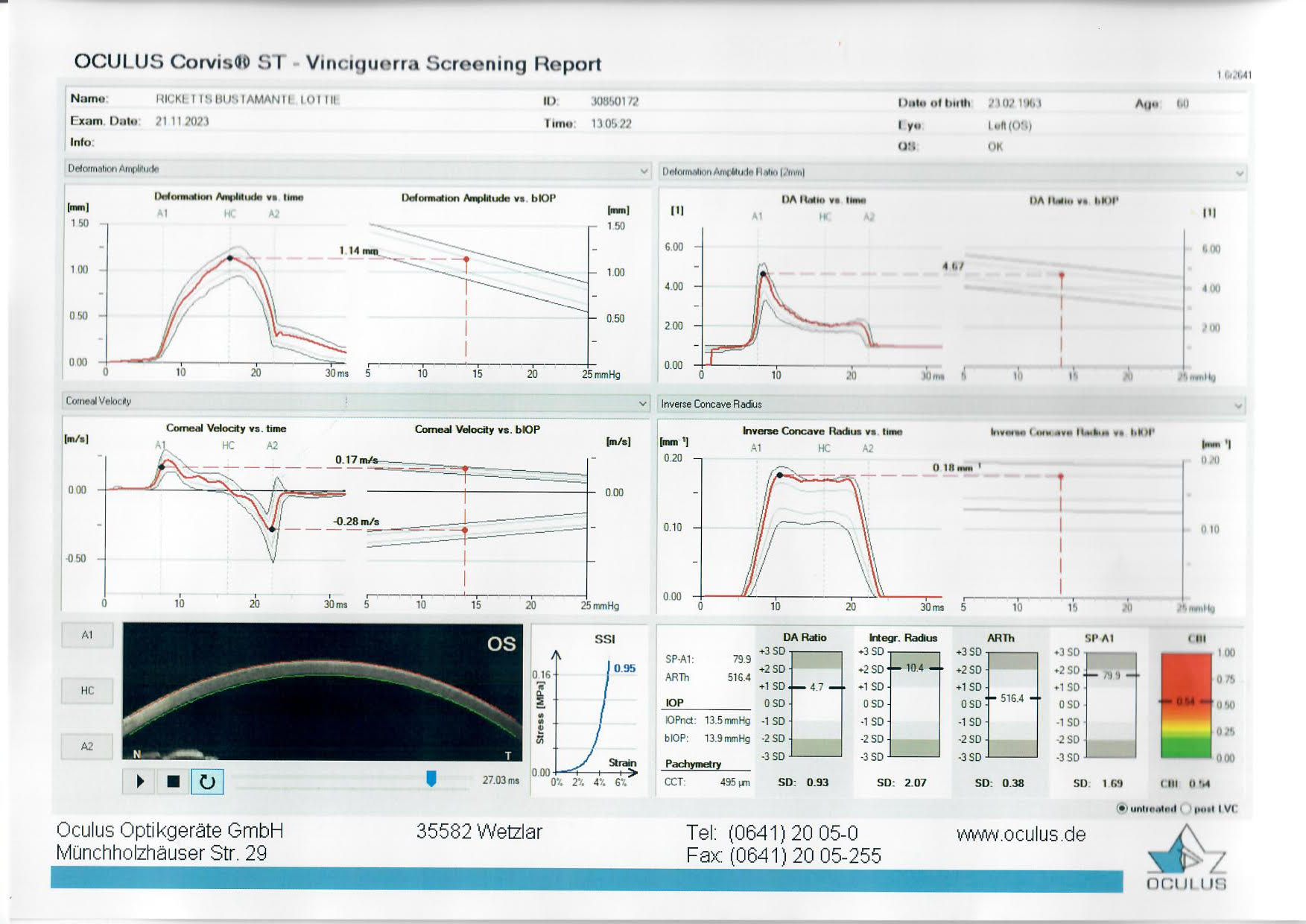Click the A1 frame button
The height and width of the screenshot is (924, 1306).
(87, 635)
